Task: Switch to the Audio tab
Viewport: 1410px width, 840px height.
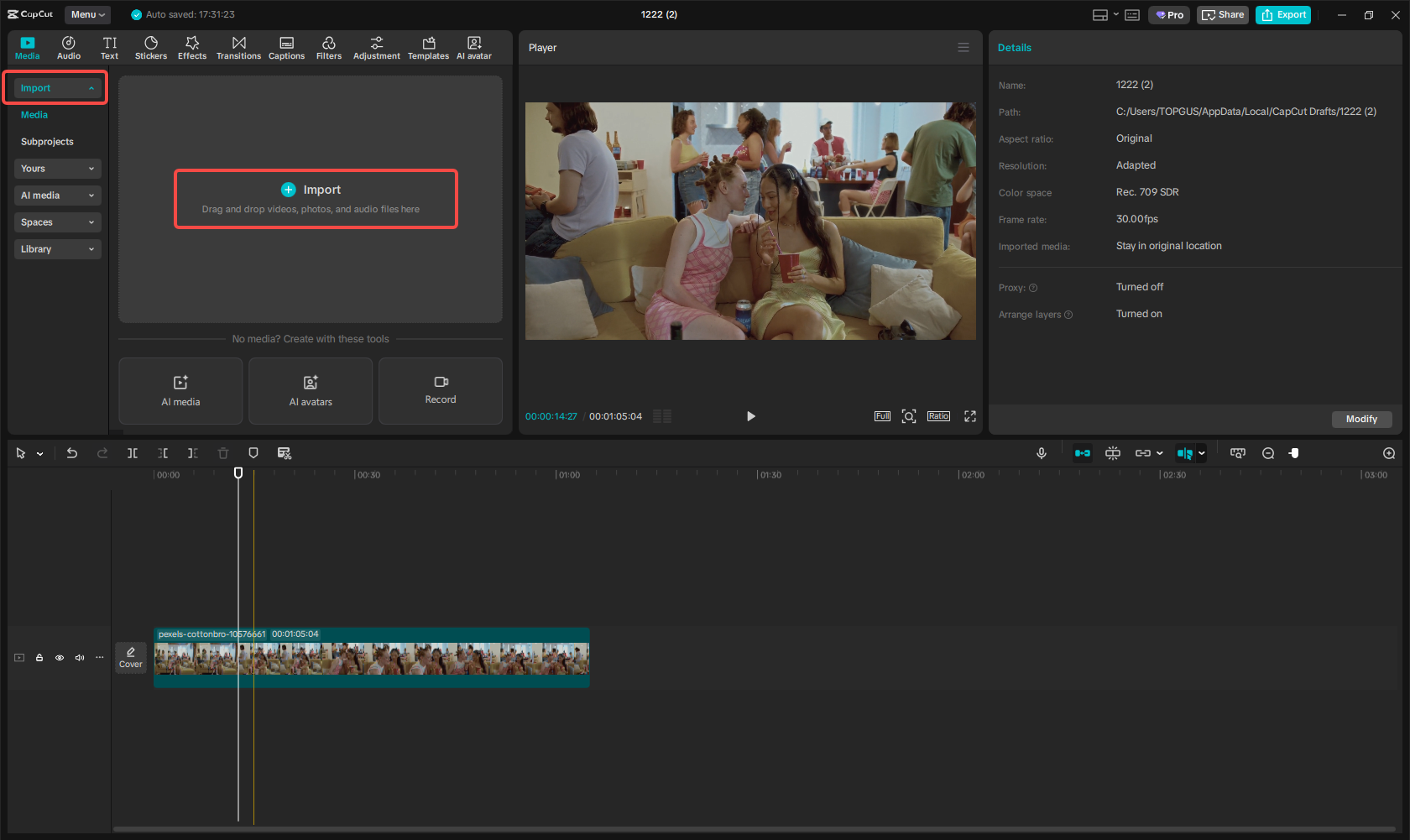Action: pos(68,47)
